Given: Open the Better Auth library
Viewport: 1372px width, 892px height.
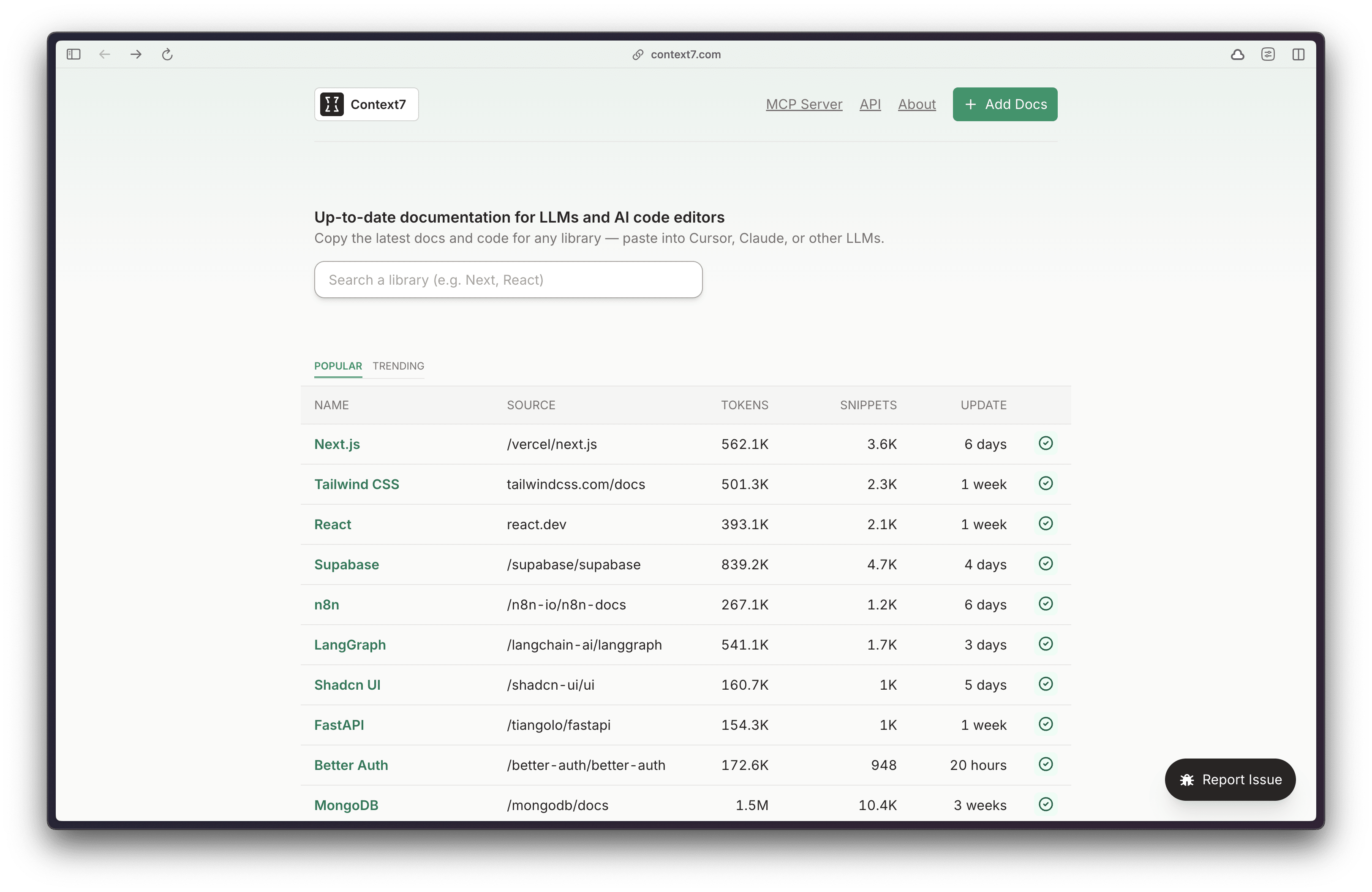Looking at the screenshot, I should pos(351,765).
